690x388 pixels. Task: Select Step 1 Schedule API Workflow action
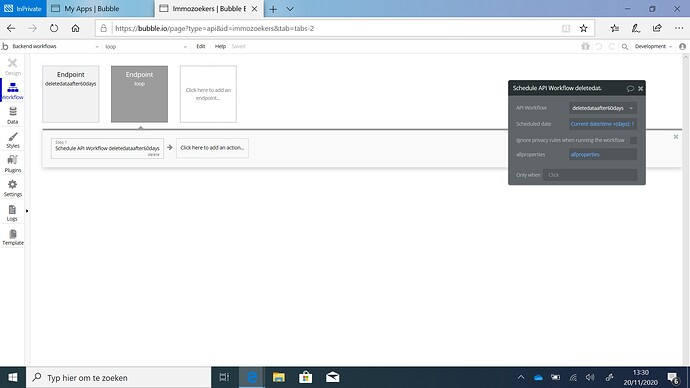pyautogui.click(x=107, y=148)
